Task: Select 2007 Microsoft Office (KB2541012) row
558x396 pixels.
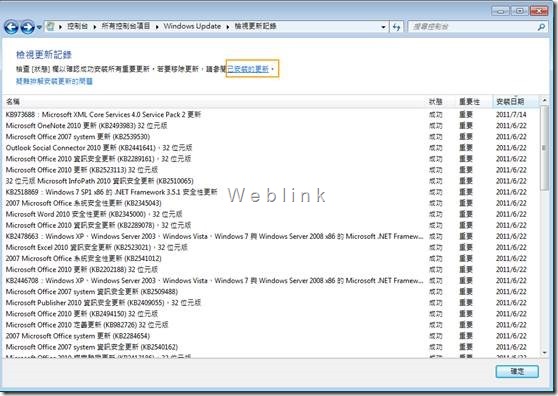Action: click(270, 258)
